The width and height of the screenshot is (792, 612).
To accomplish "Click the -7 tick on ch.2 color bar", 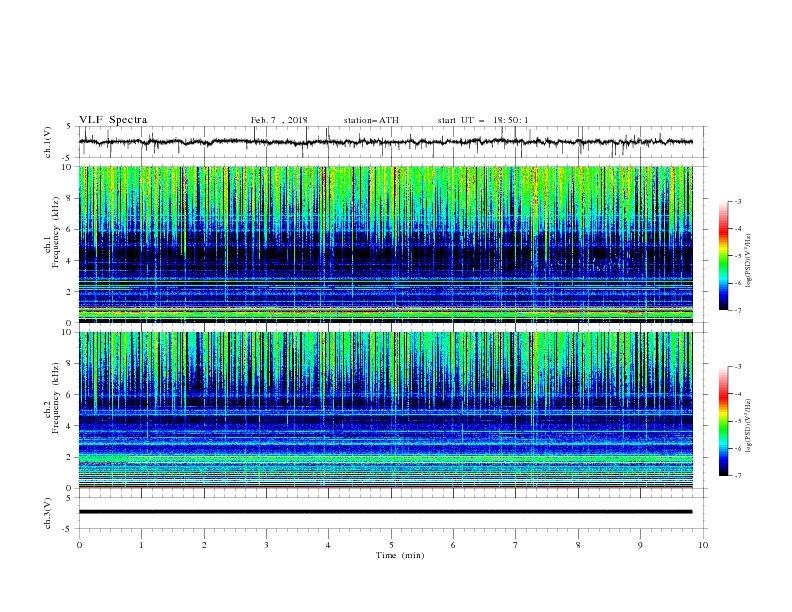I will click(737, 475).
